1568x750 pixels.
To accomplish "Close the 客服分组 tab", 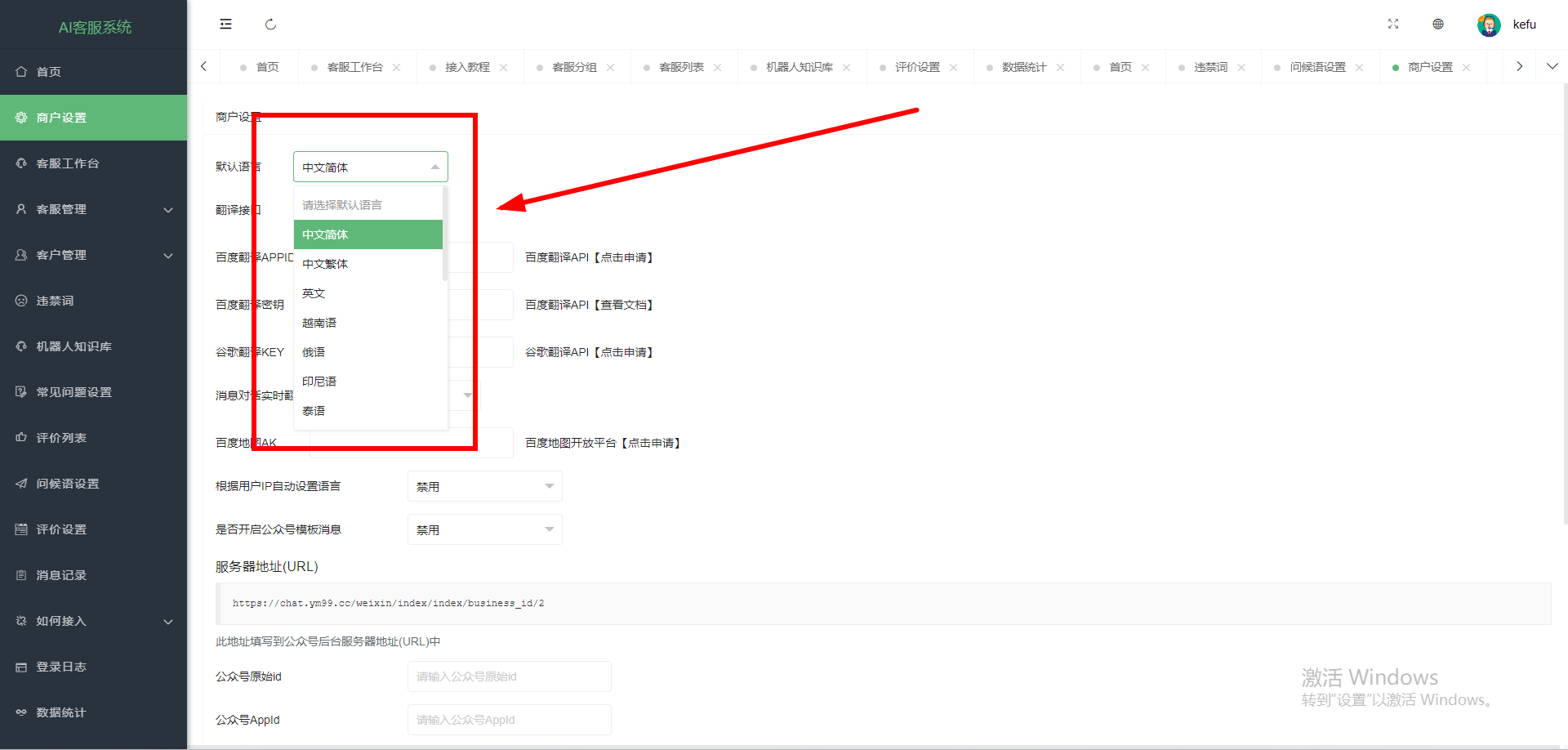I will pyautogui.click(x=611, y=68).
